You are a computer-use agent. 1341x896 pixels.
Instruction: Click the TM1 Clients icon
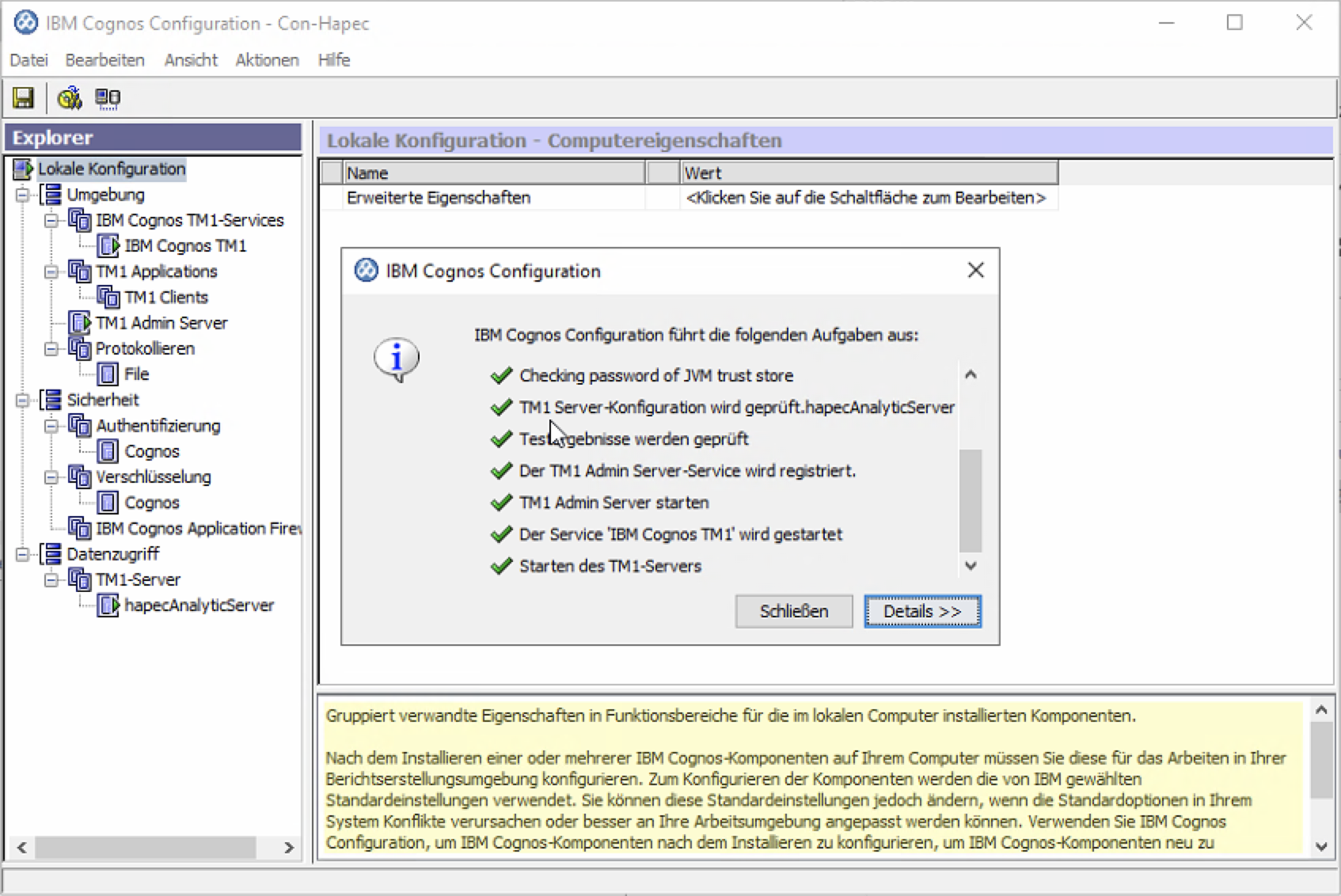(x=108, y=298)
